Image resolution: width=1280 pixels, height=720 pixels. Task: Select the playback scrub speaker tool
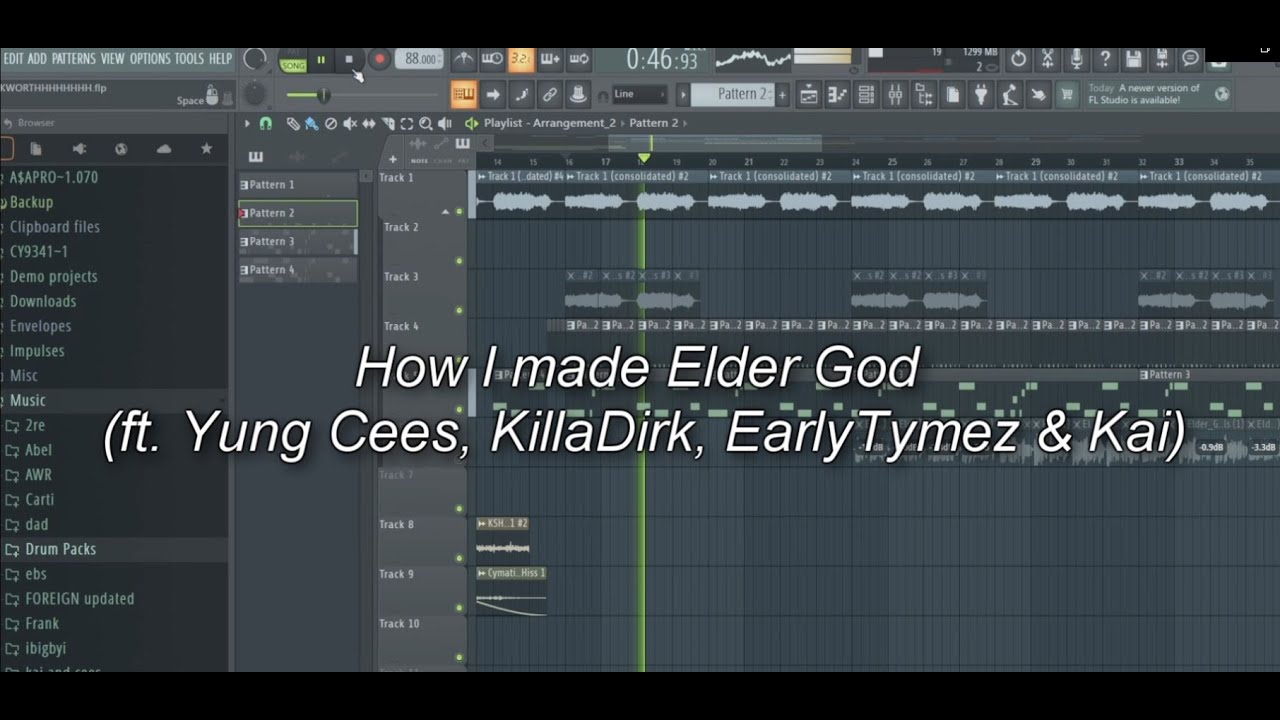click(x=445, y=123)
